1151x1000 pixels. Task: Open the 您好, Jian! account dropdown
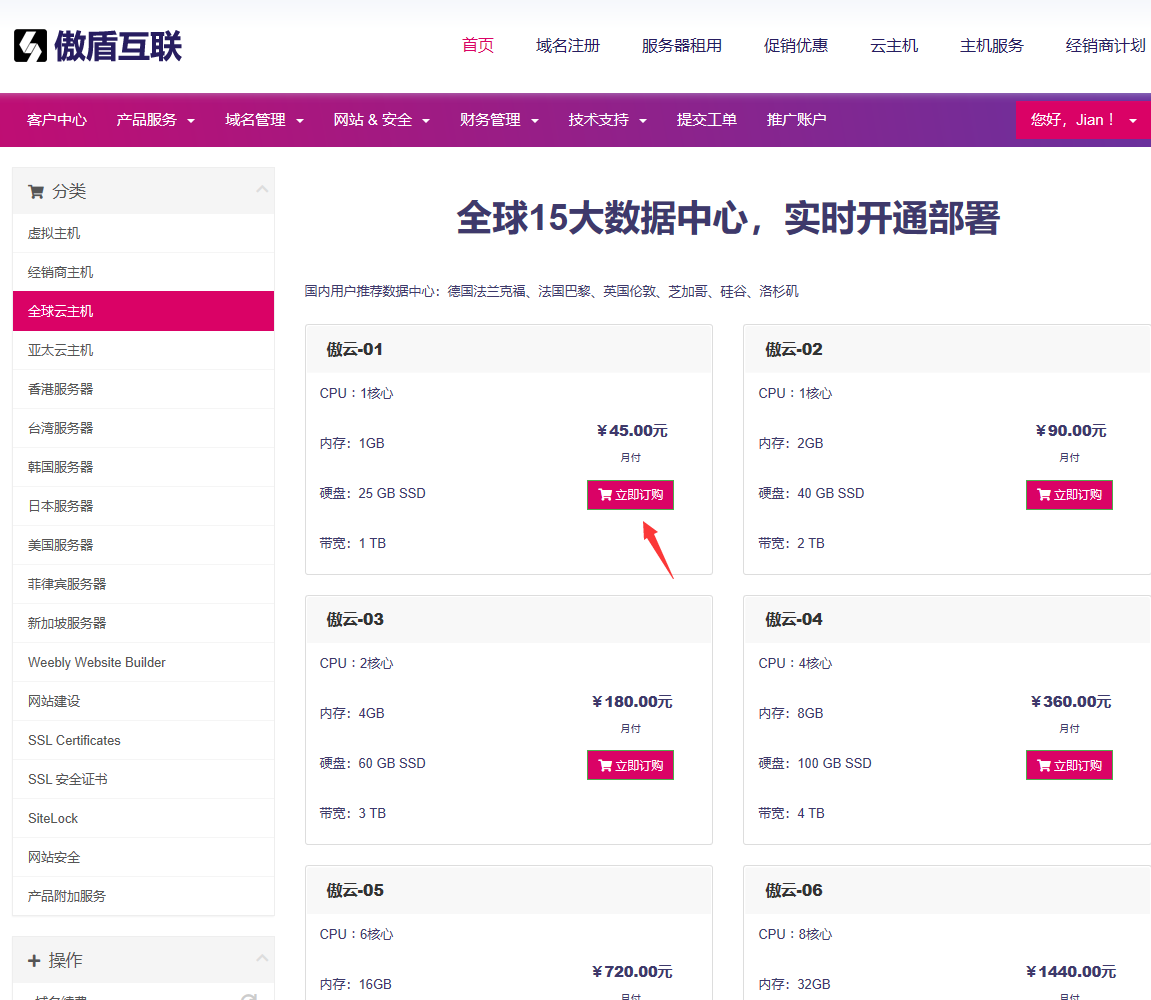pyautogui.click(x=1083, y=120)
